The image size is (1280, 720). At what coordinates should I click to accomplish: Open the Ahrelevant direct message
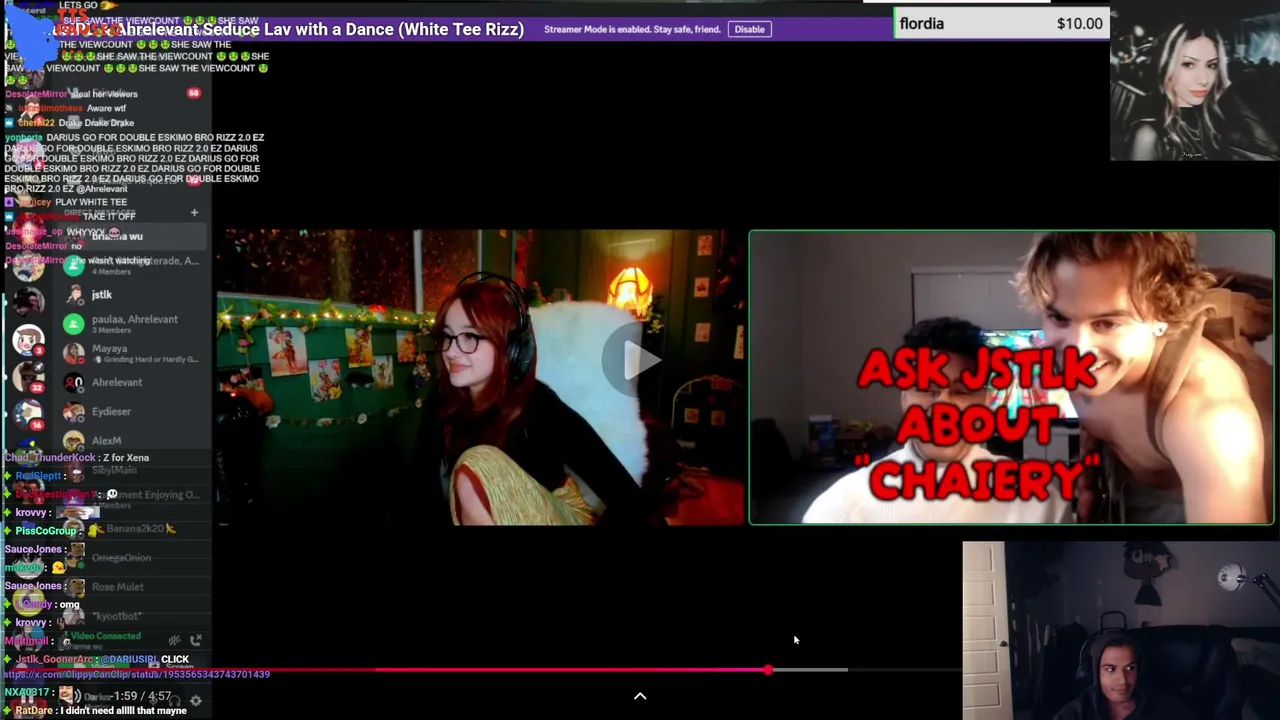pyautogui.click(x=132, y=382)
